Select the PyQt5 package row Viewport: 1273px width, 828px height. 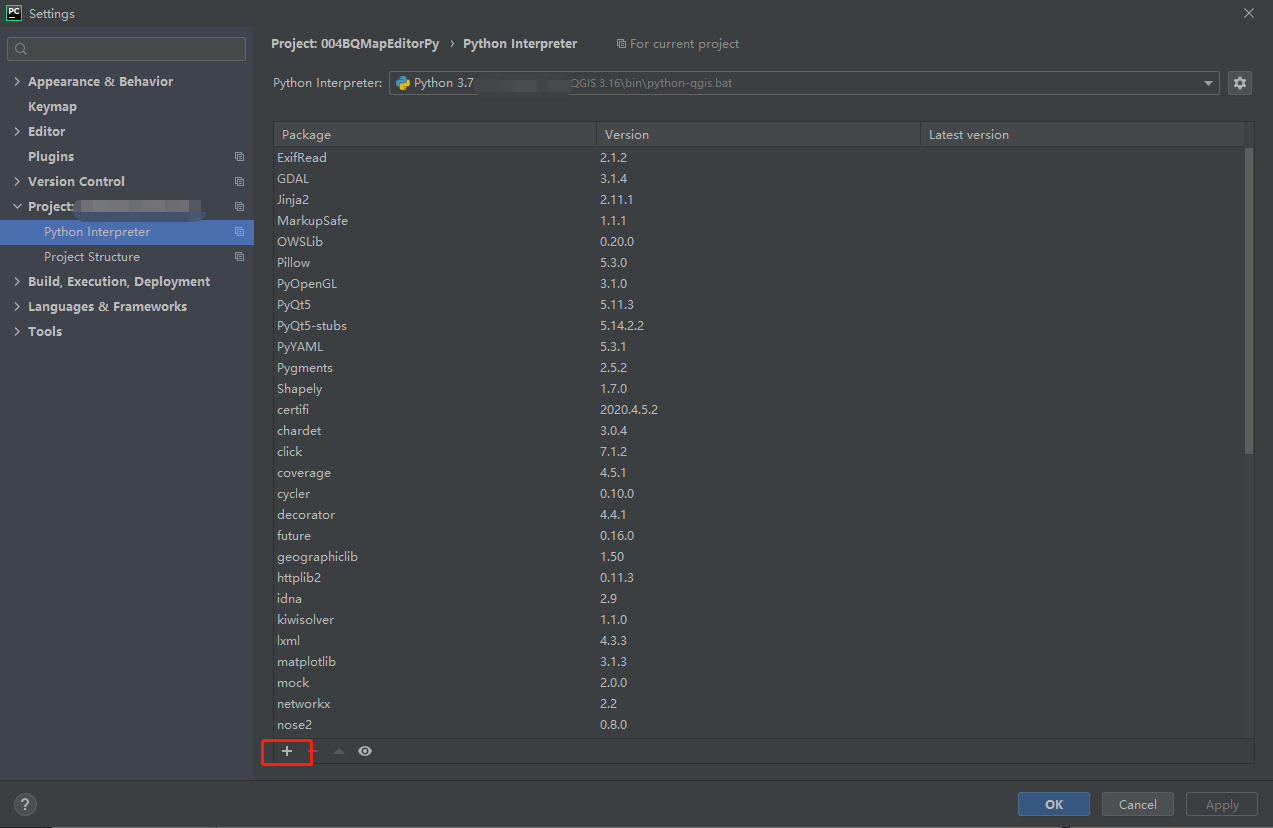760,305
